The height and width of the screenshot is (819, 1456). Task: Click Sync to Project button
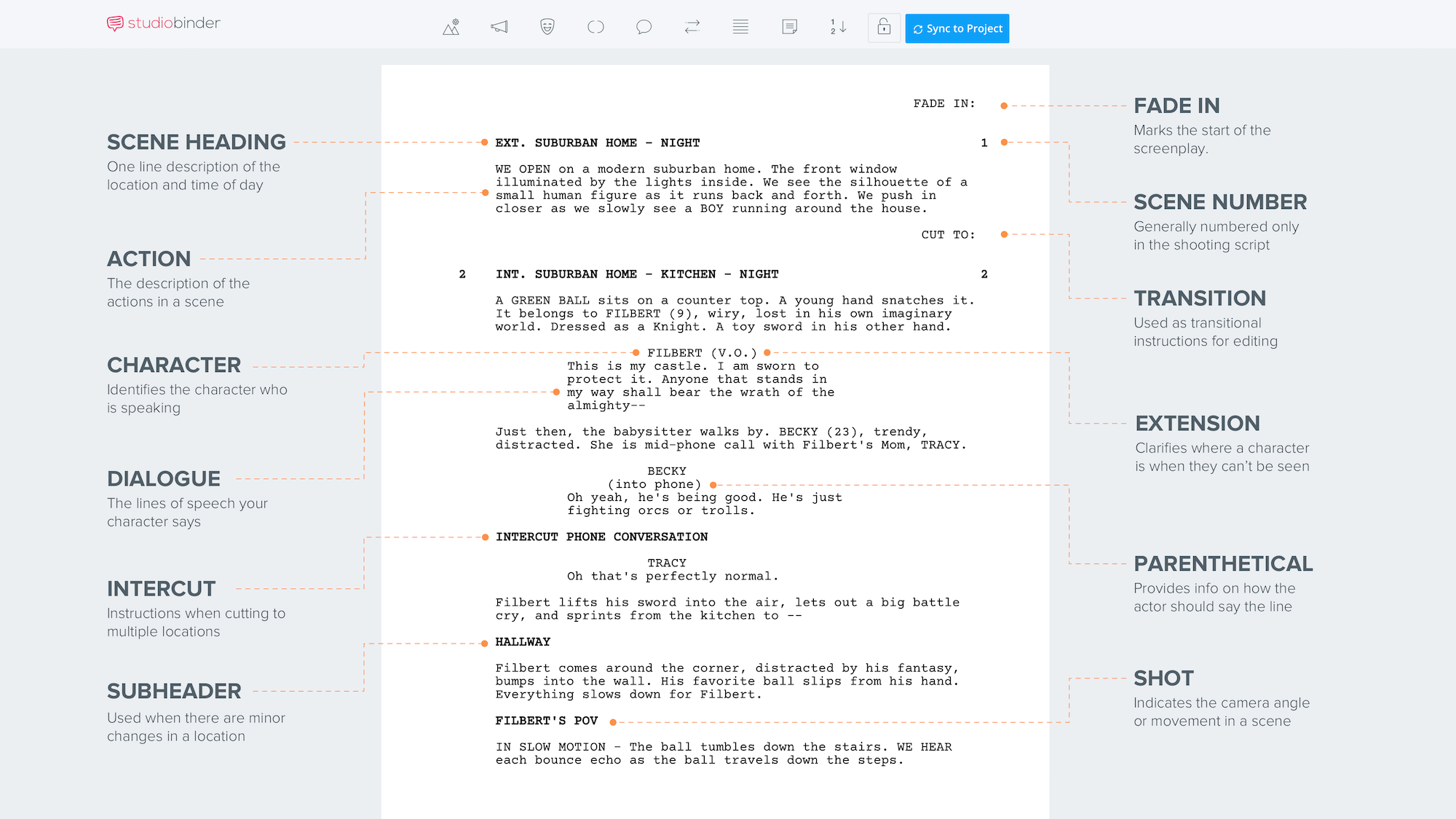coord(958,28)
